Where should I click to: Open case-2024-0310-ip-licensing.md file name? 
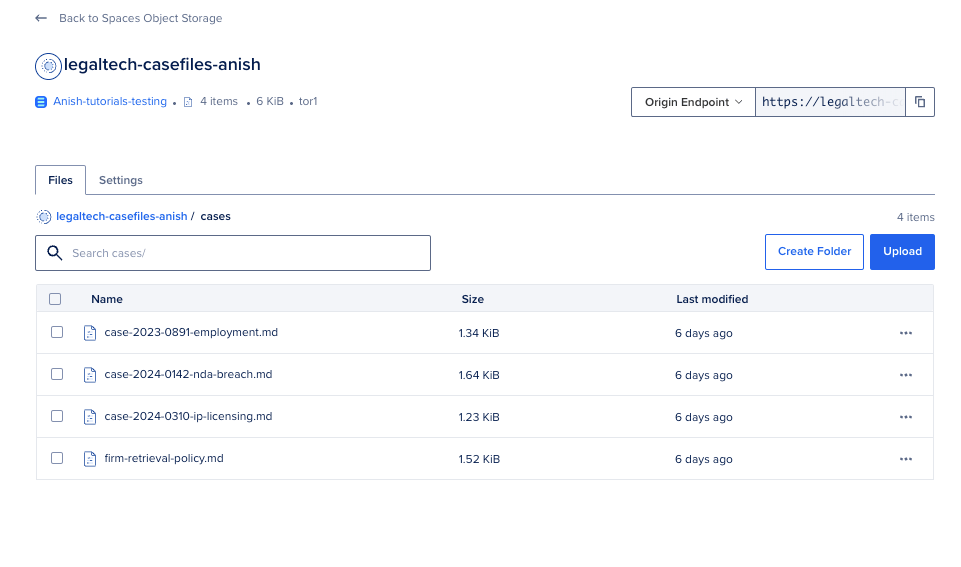coord(188,416)
